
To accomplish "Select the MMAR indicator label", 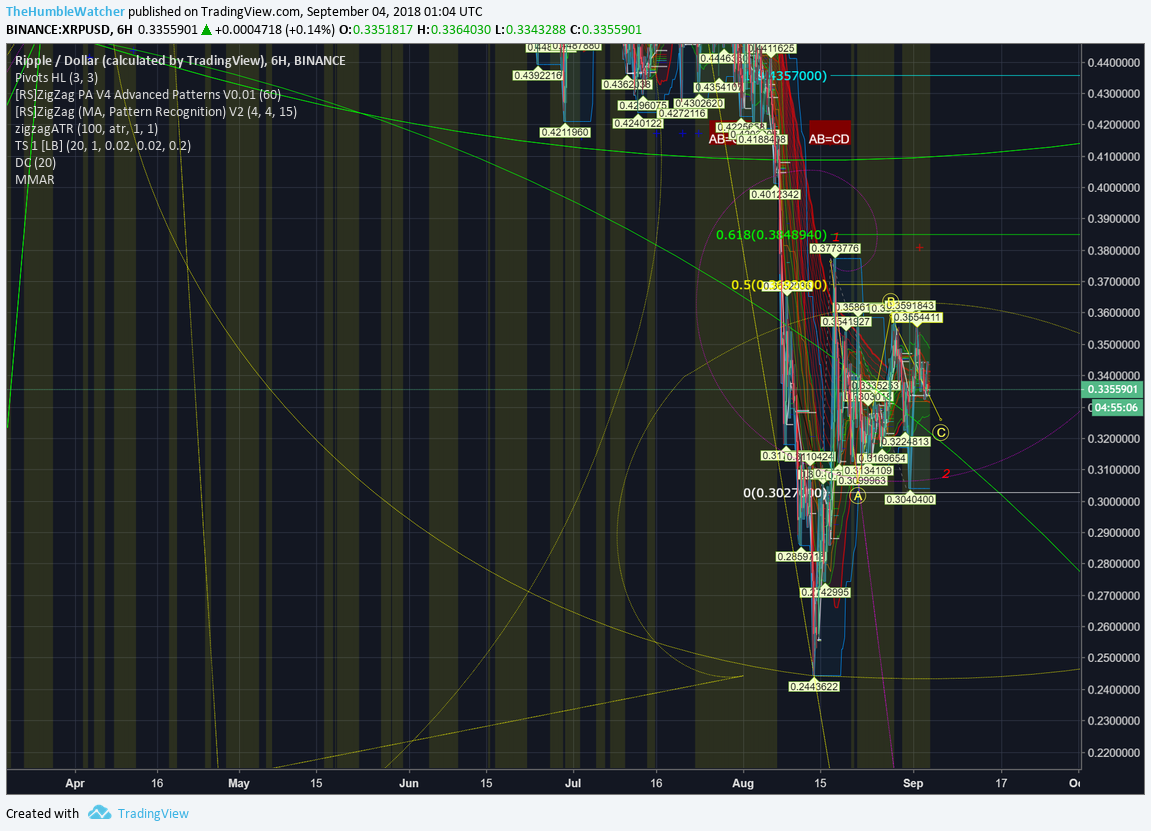I will pos(35,179).
